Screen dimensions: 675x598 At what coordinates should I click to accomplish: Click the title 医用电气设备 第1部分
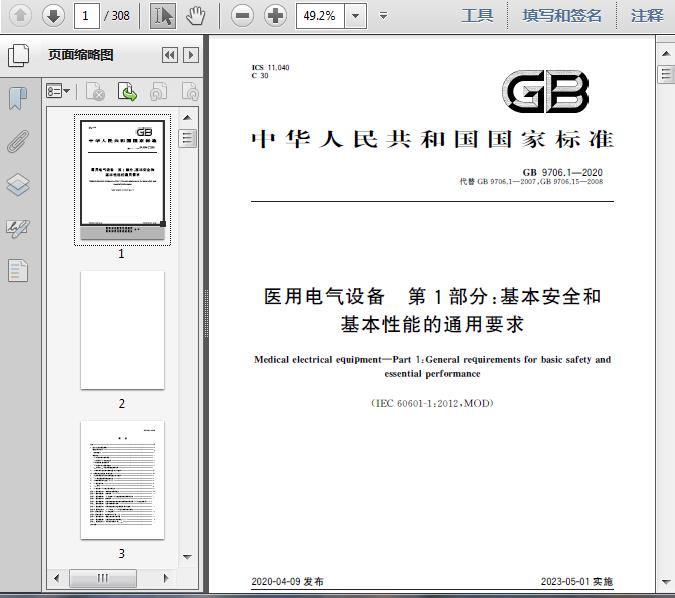click(432, 296)
